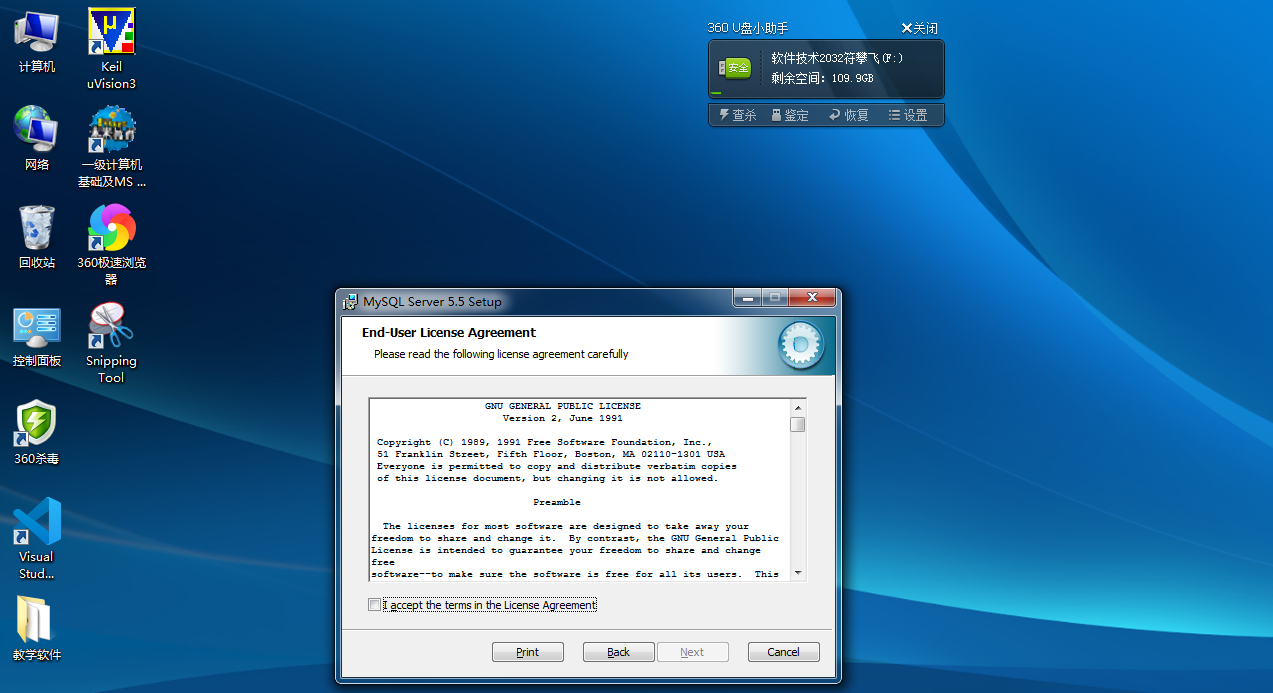Image resolution: width=1273 pixels, height=693 pixels.
Task: Click 查杀 in the 360 U盘 widget
Action: coord(737,115)
